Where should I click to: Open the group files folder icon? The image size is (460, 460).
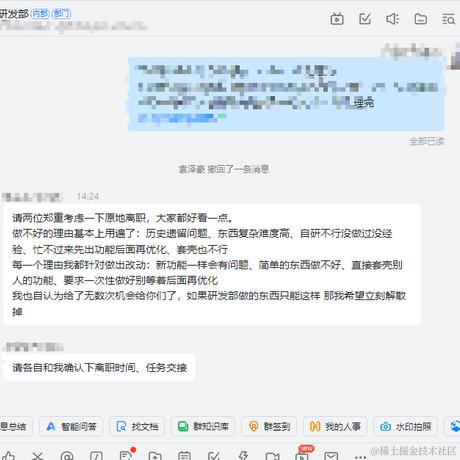click(x=421, y=19)
